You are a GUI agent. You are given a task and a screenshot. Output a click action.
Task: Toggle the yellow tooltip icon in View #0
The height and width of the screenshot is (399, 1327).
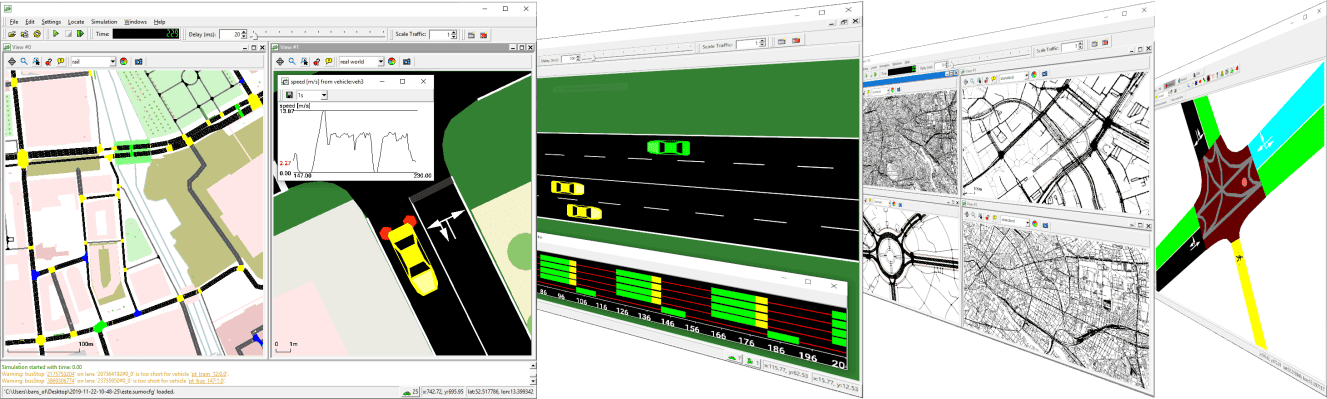(x=61, y=61)
